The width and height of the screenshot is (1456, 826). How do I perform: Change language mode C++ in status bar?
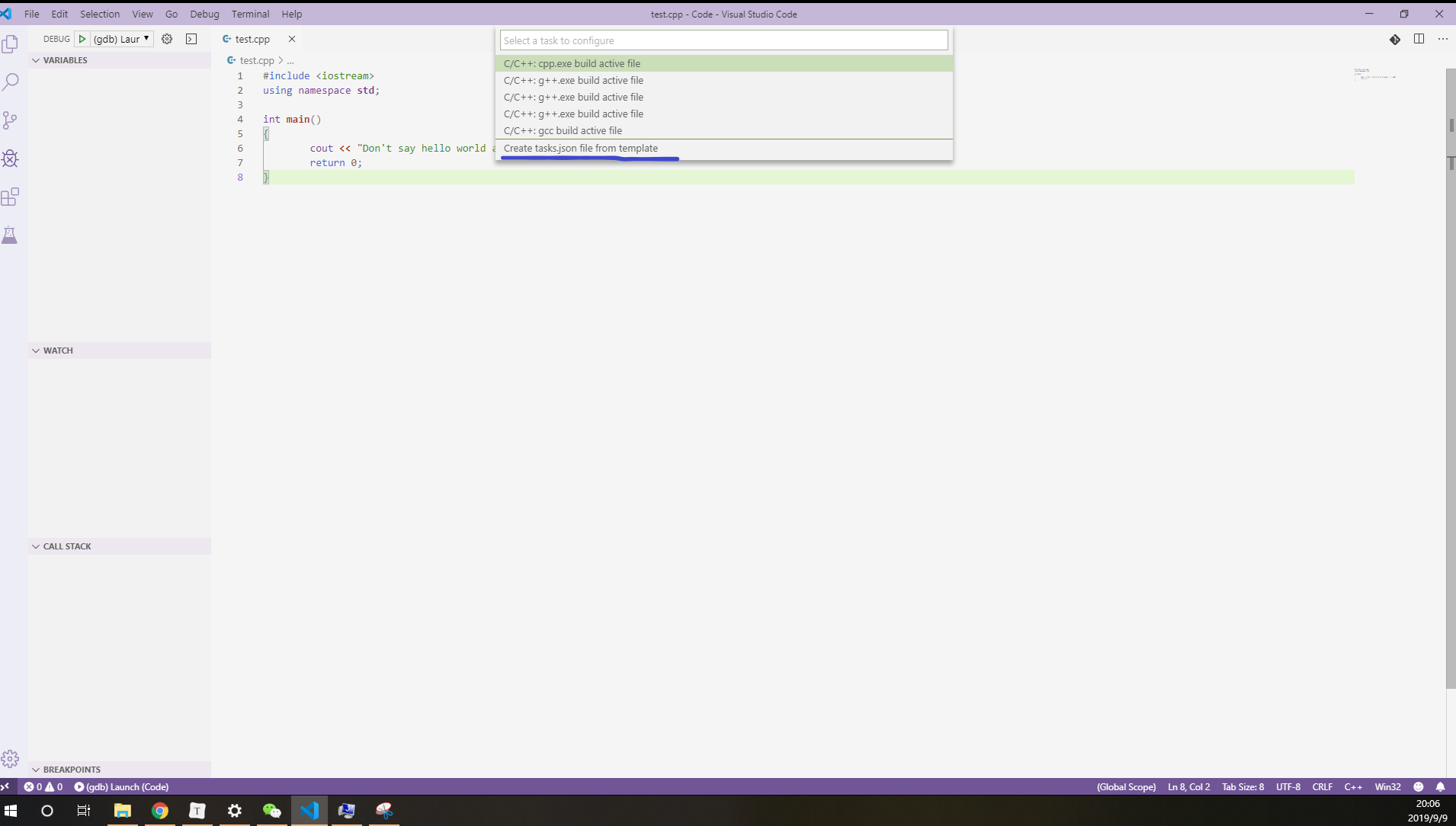click(x=1353, y=786)
